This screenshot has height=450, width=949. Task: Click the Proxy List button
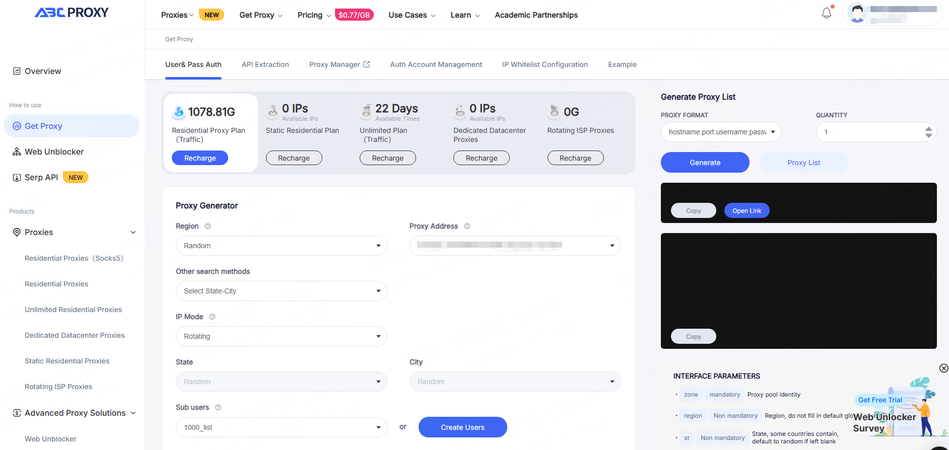click(804, 162)
